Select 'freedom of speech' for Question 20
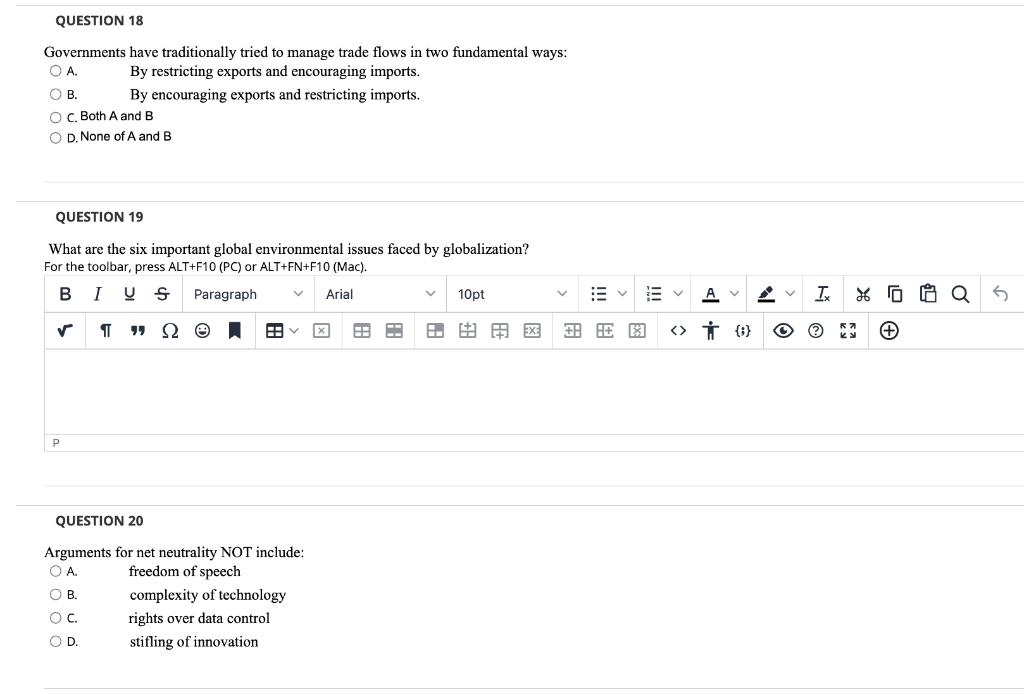1024x694 pixels. (56, 571)
